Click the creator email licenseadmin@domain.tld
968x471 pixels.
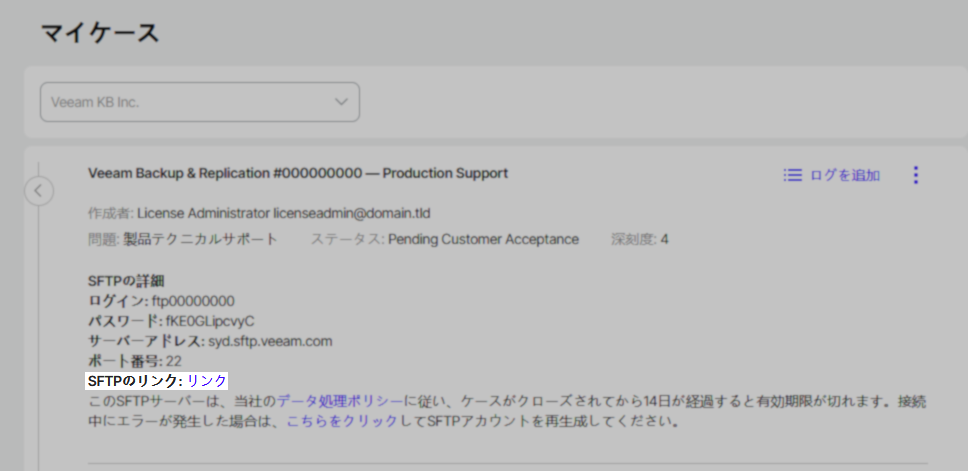point(352,214)
